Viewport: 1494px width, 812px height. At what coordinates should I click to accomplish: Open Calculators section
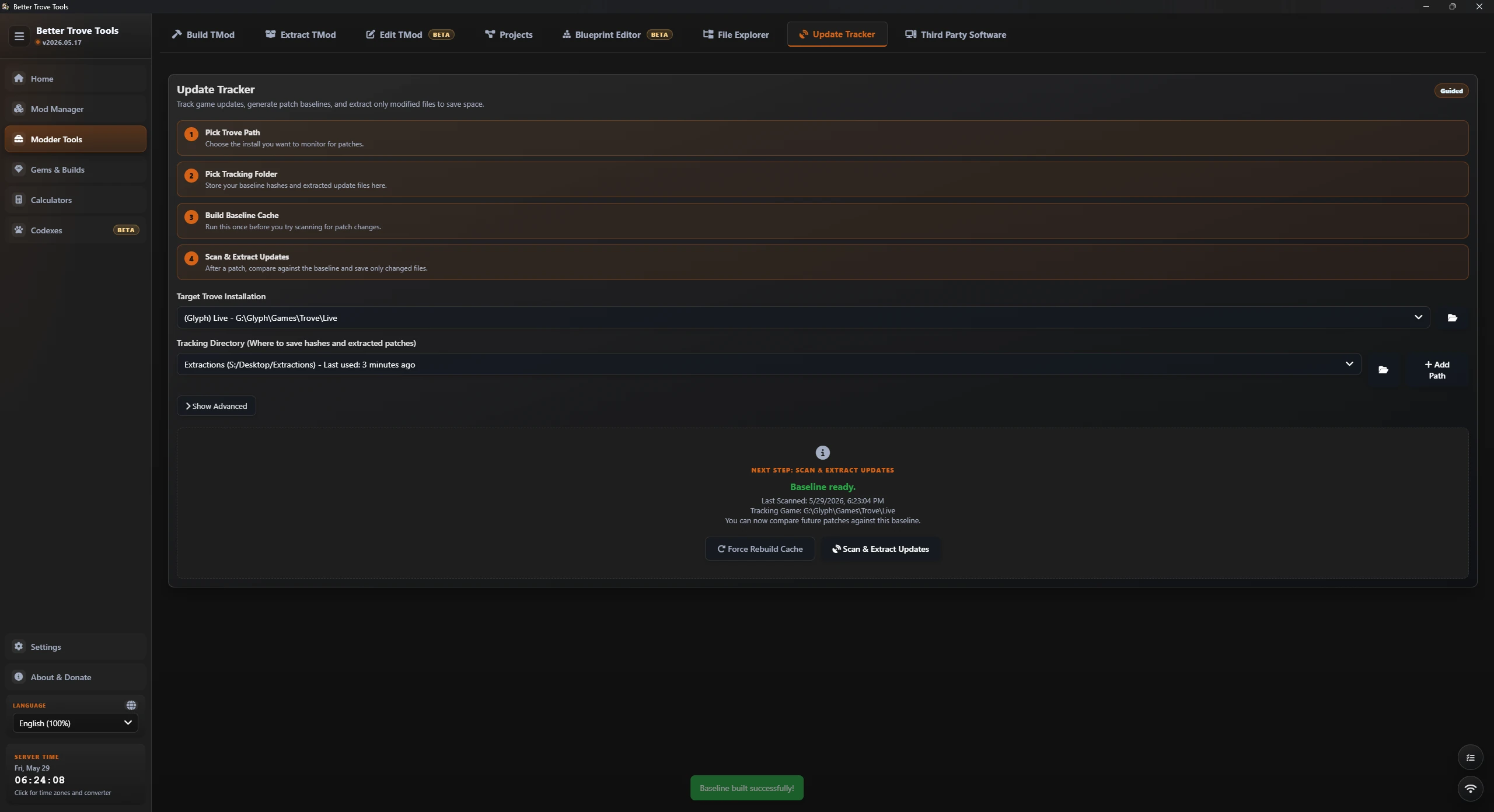tap(75, 200)
